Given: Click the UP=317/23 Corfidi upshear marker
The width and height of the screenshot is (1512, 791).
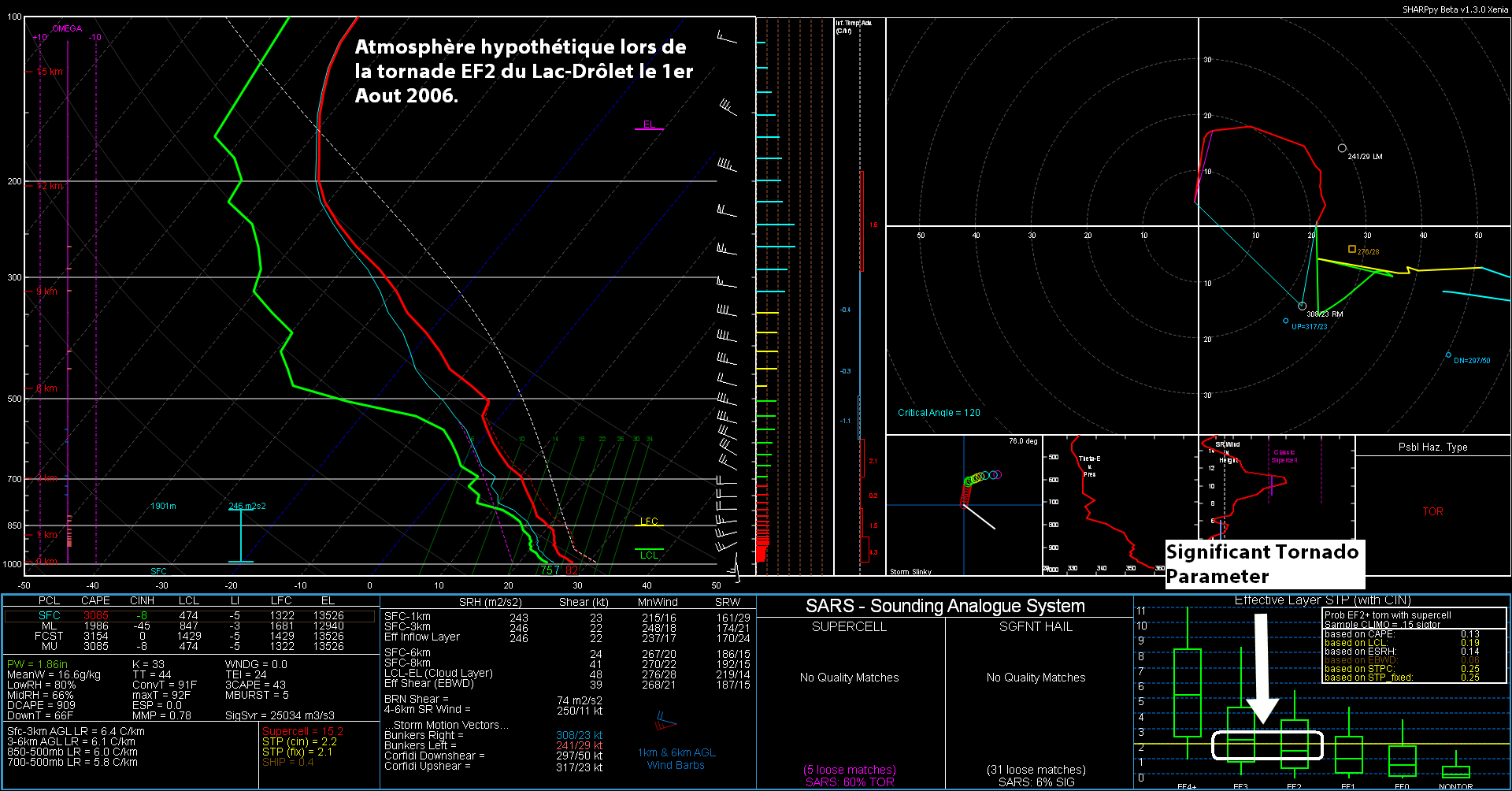Looking at the screenshot, I should pyautogui.click(x=1286, y=321).
